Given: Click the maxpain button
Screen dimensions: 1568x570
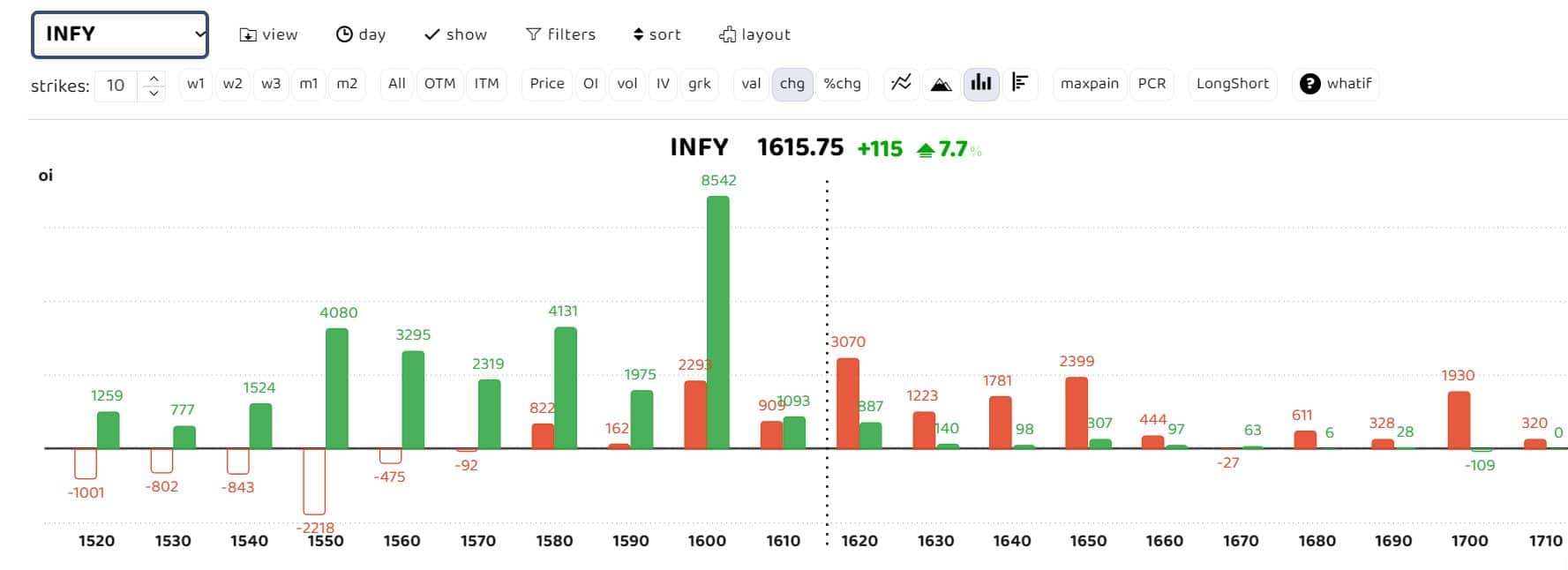Looking at the screenshot, I should (1089, 84).
